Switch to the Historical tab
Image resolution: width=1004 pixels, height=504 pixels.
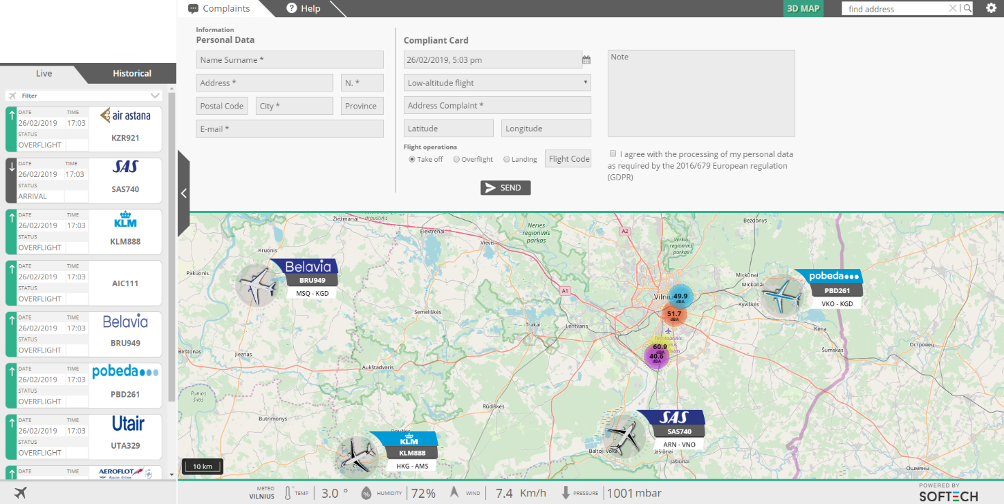[132, 73]
